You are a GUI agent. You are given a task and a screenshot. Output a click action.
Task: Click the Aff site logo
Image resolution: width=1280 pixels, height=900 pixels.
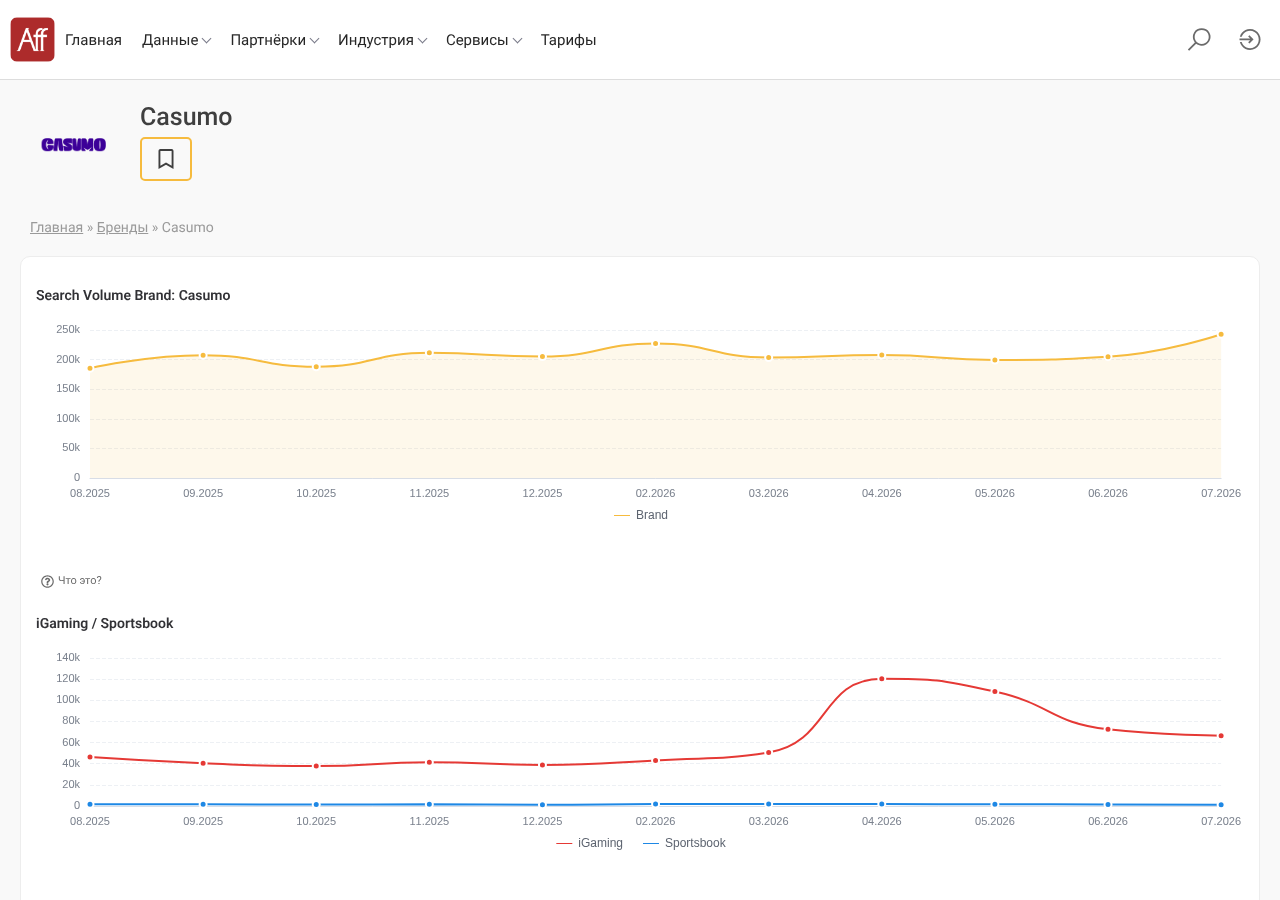pos(32,40)
